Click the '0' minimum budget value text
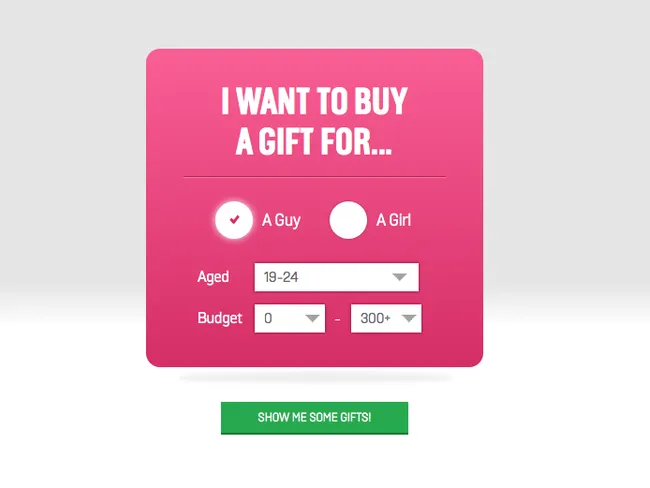This screenshot has width=650, height=488. tap(268, 318)
